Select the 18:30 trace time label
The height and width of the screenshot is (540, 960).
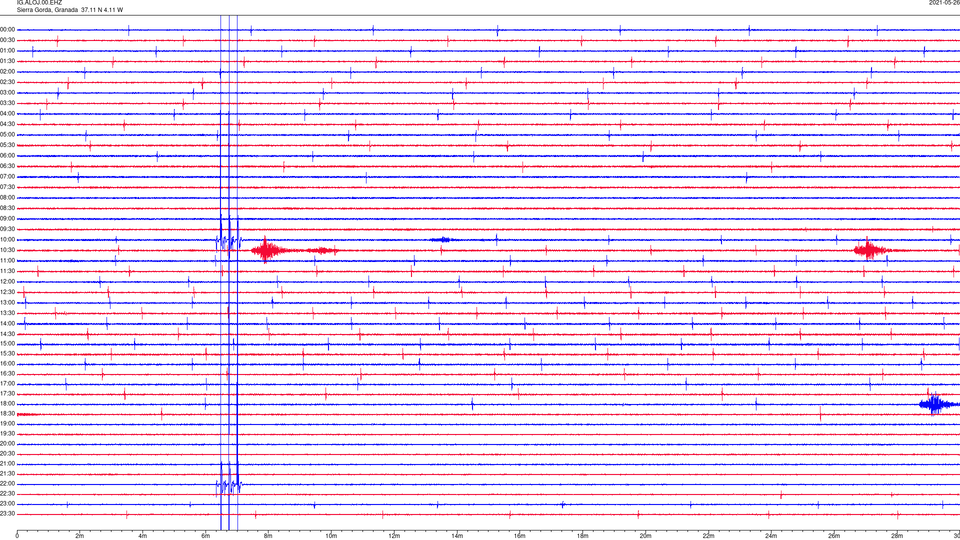pos(8,414)
